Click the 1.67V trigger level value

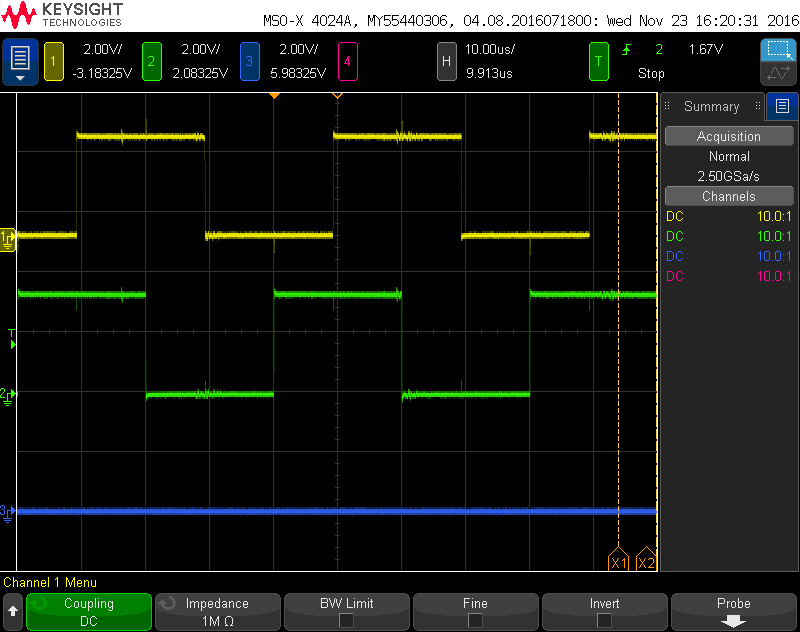[x=706, y=49]
